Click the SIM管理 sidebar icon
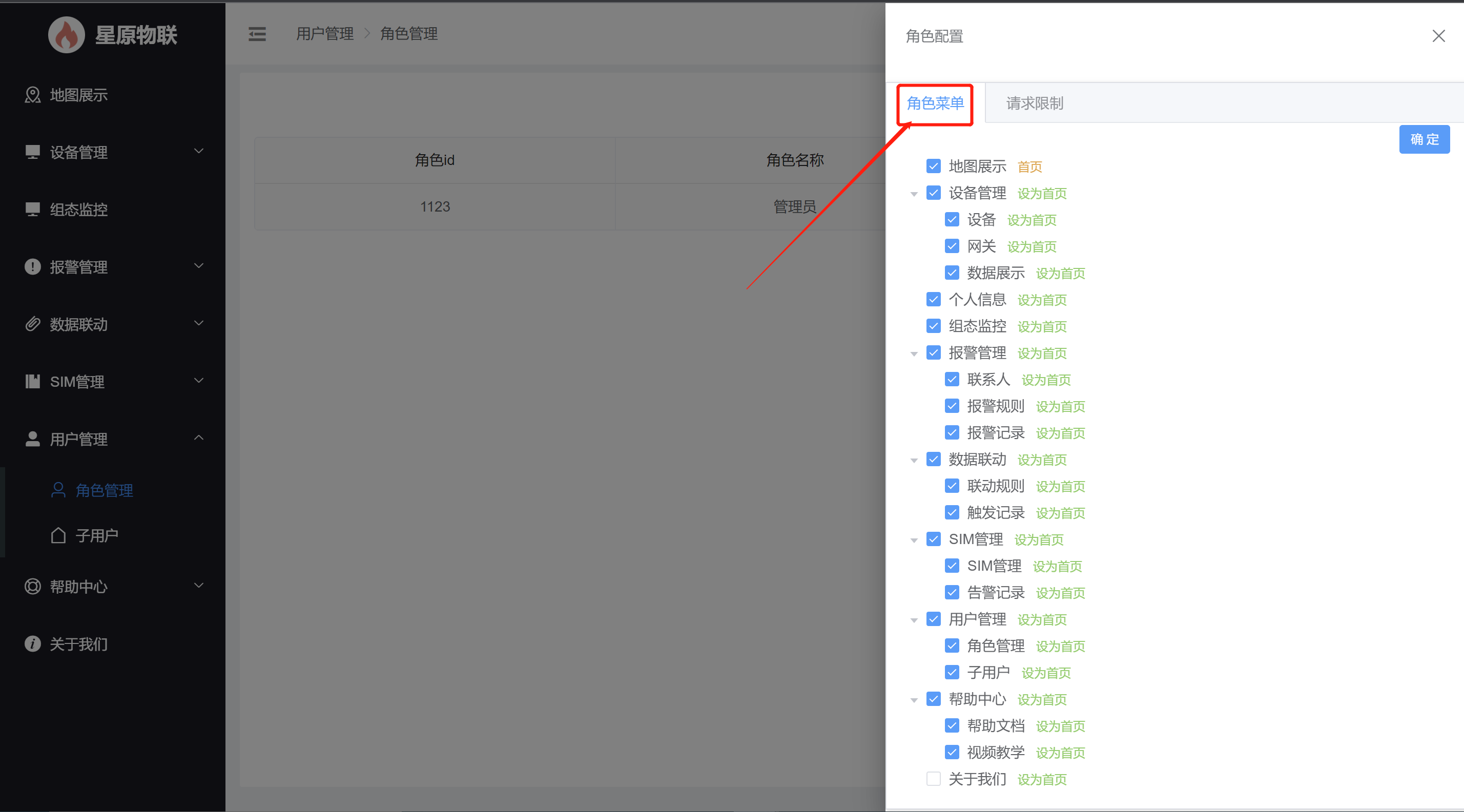The height and width of the screenshot is (812, 1464). [x=32, y=381]
